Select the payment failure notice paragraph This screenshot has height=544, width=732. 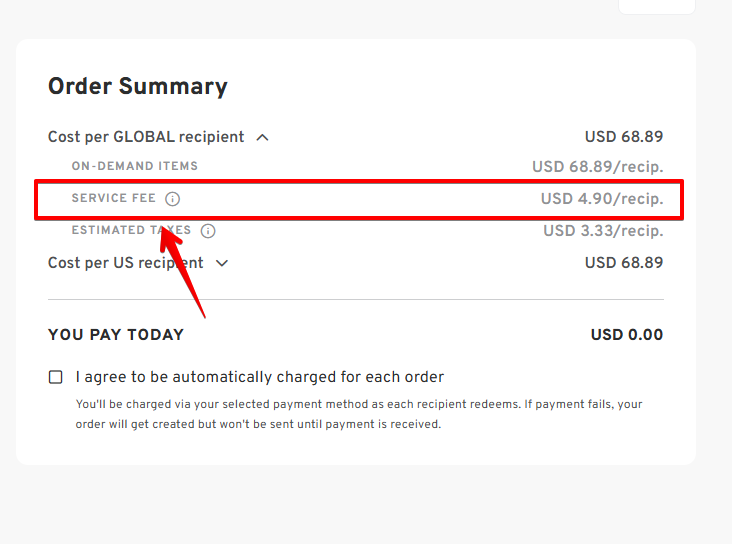[359, 414]
